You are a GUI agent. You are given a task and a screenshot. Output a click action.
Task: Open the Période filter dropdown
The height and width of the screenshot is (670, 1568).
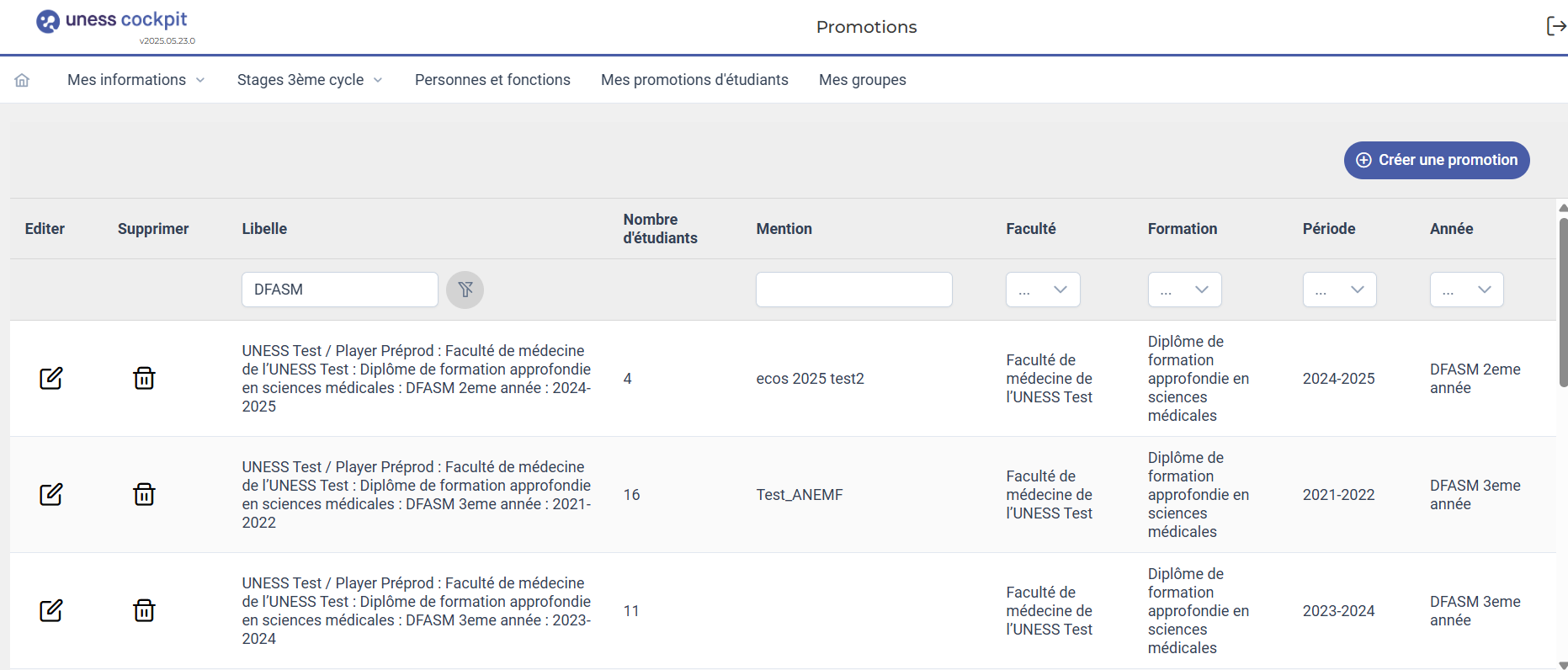point(1339,290)
